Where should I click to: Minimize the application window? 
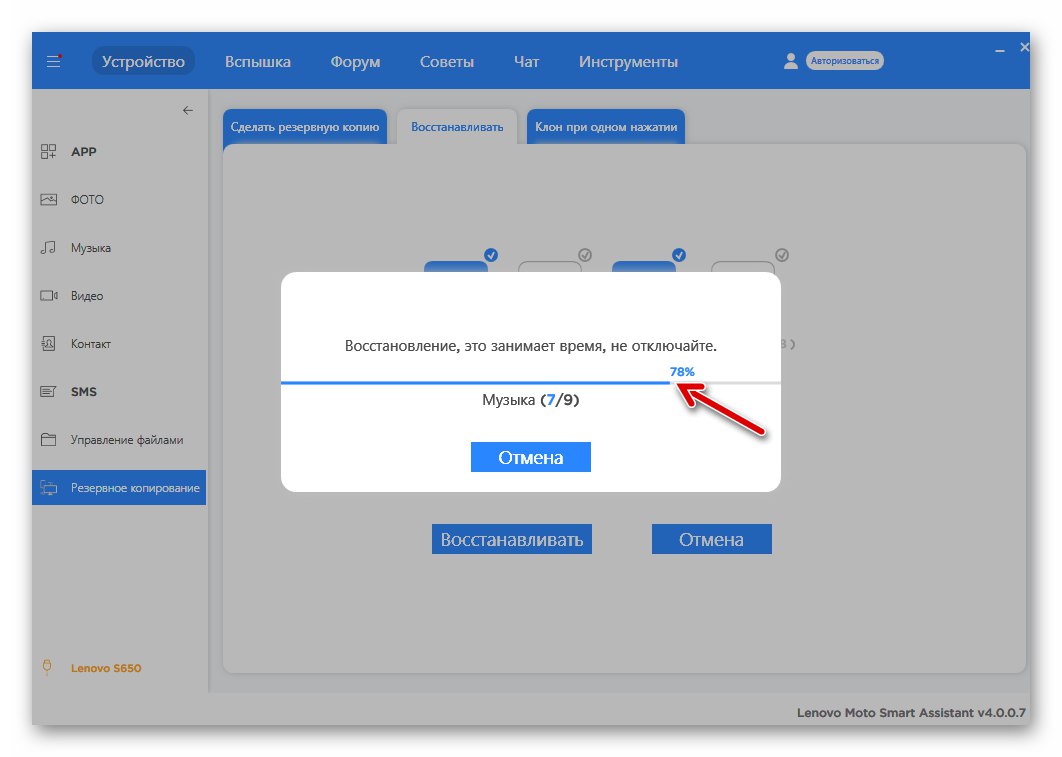click(1000, 51)
